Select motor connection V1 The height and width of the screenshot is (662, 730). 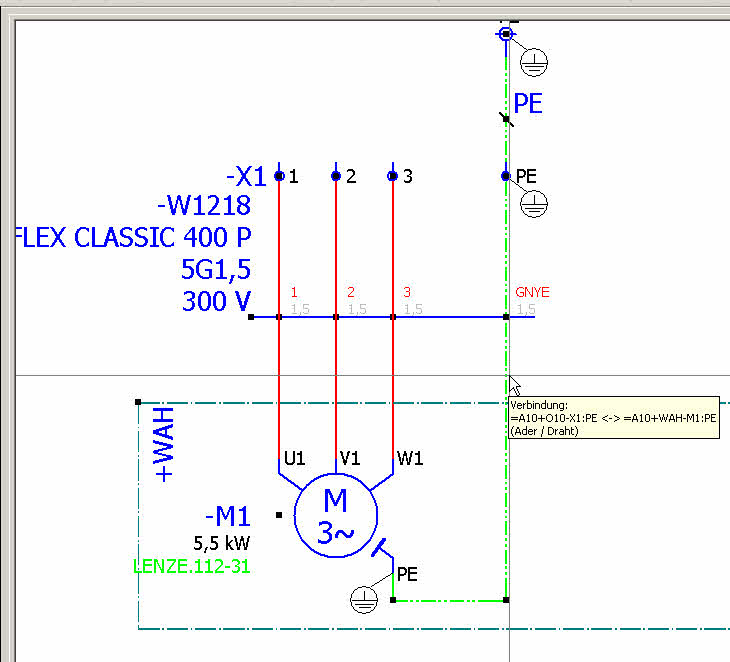[350, 459]
